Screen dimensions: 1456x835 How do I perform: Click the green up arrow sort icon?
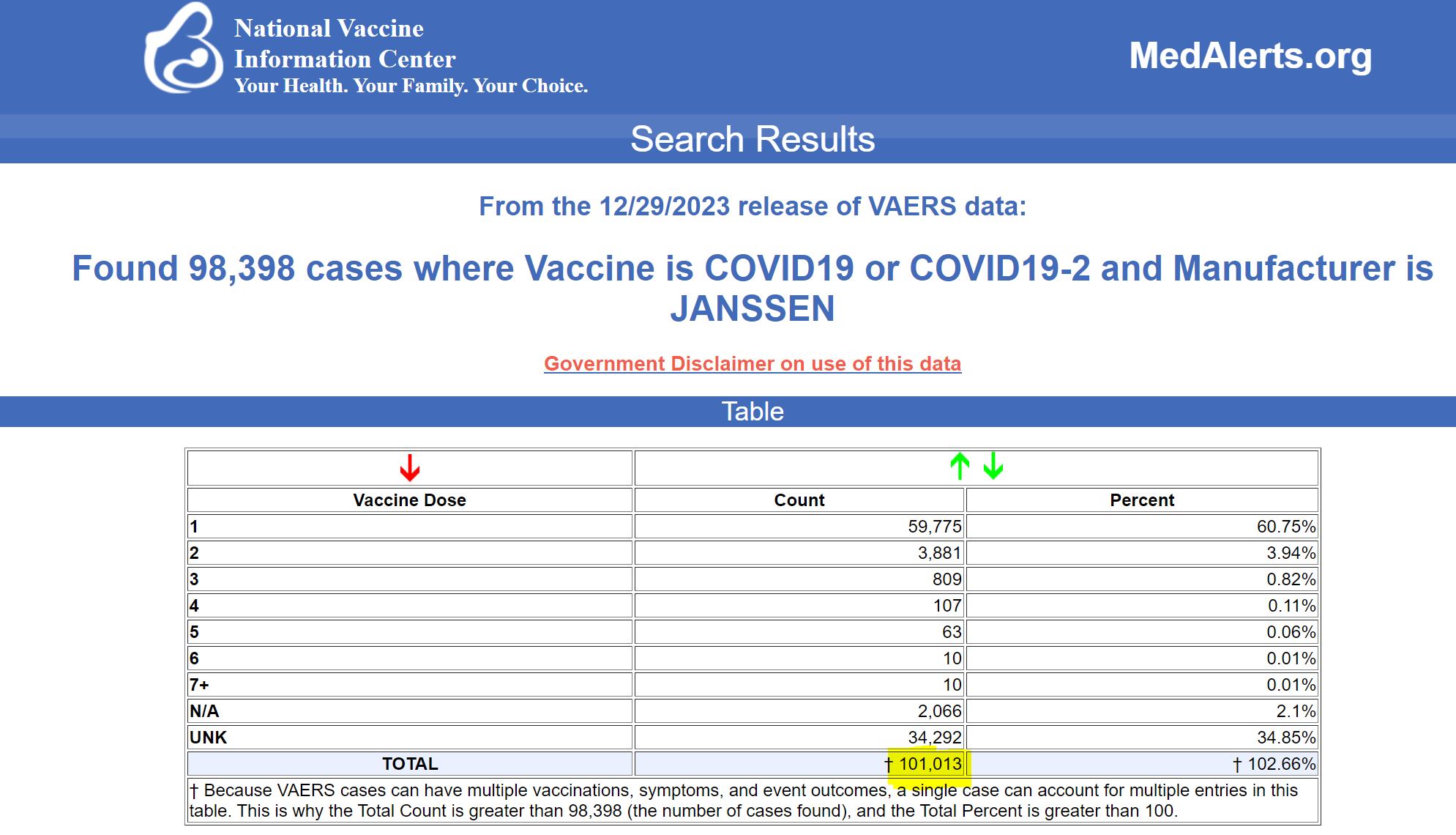coord(960,466)
